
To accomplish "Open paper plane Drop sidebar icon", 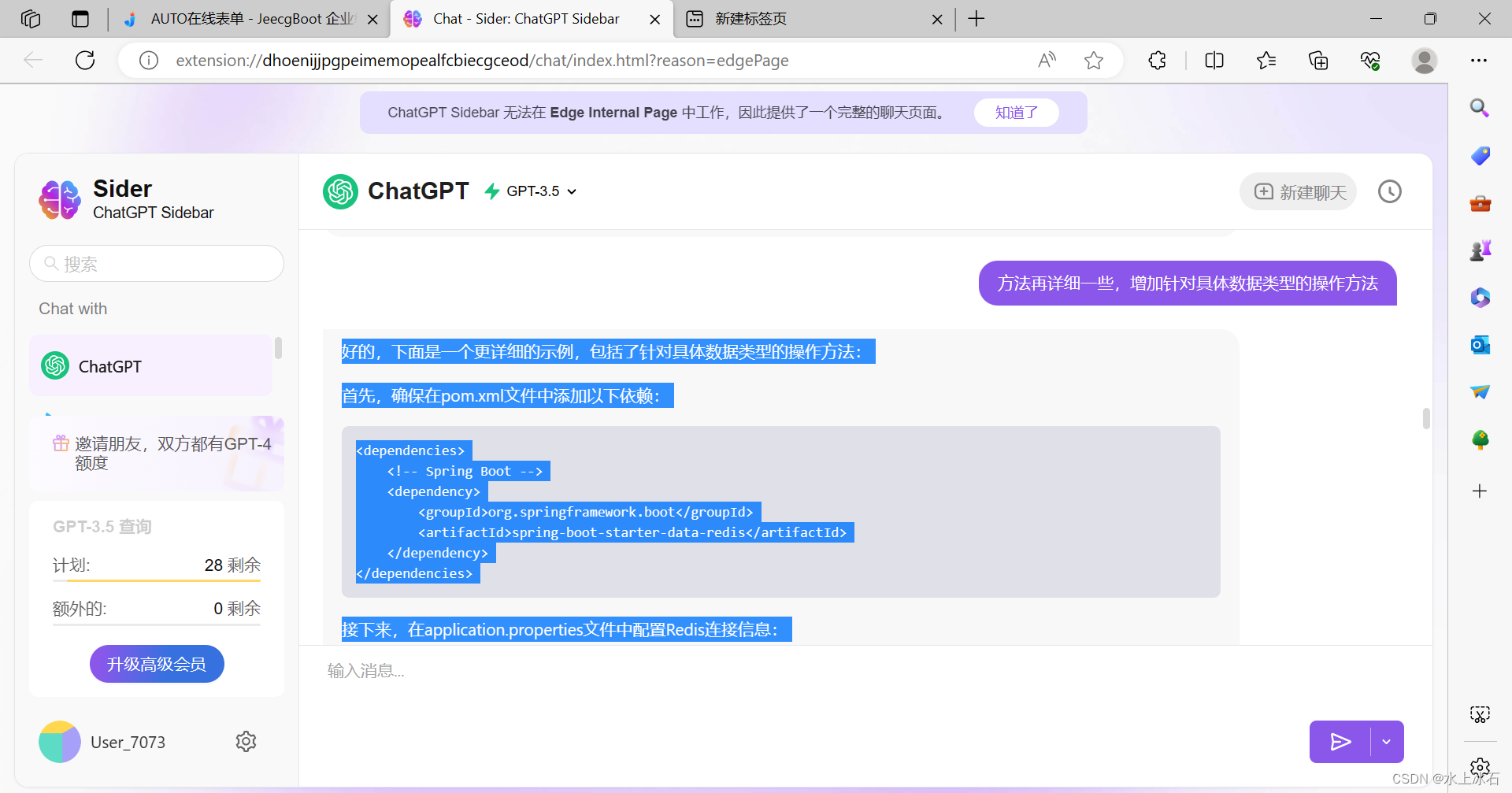I will [x=1480, y=391].
